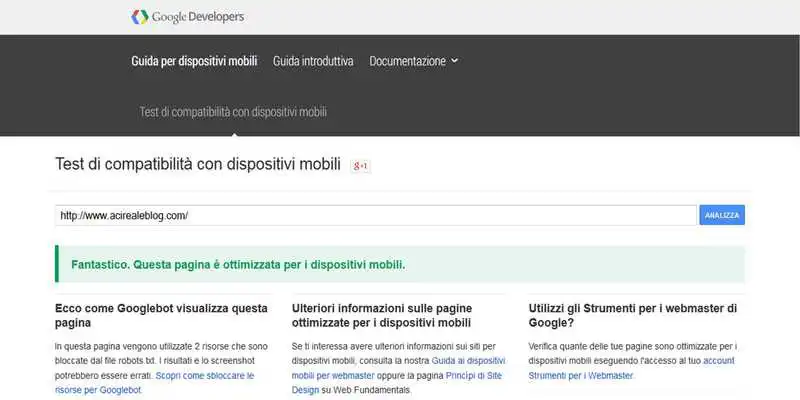Click the Google Developers logo

(x=188, y=17)
